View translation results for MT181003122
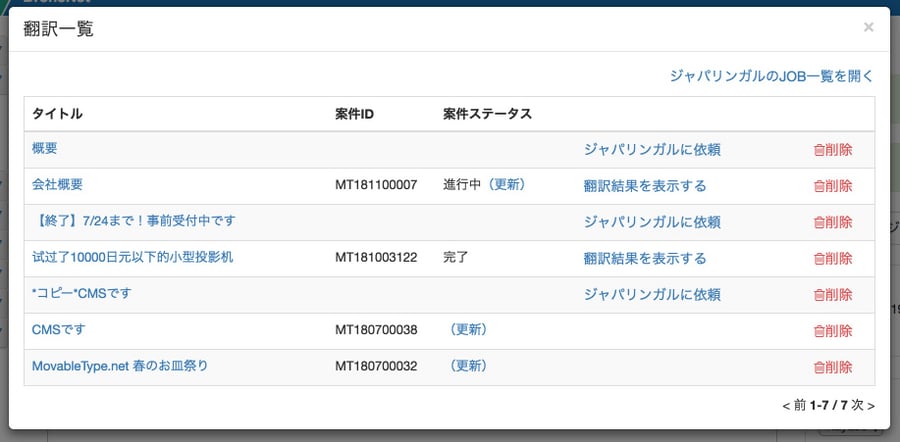Image resolution: width=900 pixels, height=442 pixels. 645,258
